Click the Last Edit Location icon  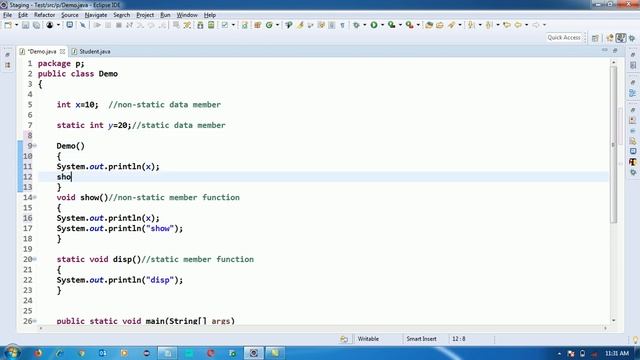tap(507, 25)
